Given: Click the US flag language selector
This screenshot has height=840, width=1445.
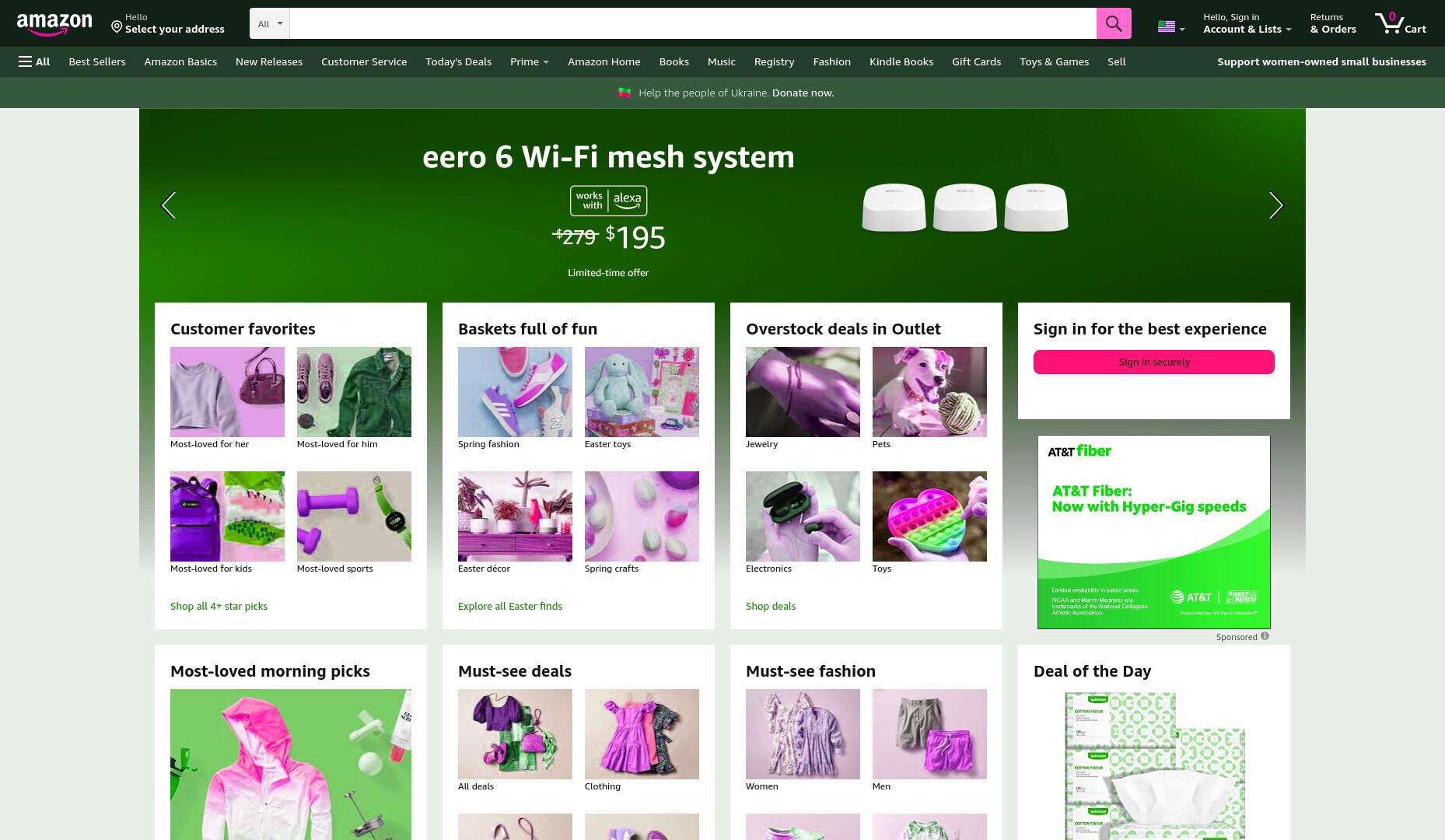Looking at the screenshot, I should click(x=1171, y=27).
